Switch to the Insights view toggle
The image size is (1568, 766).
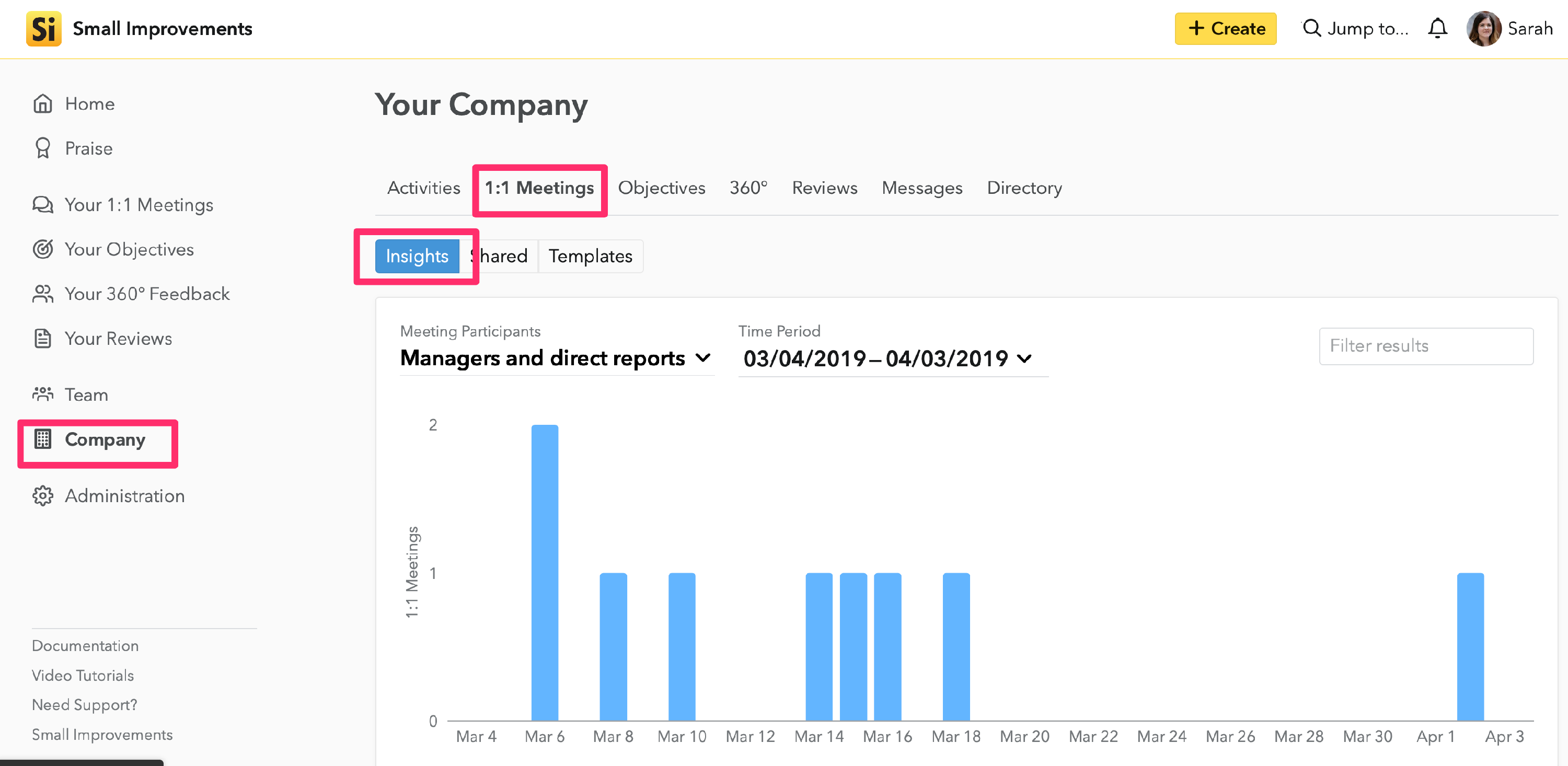click(x=417, y=256)
